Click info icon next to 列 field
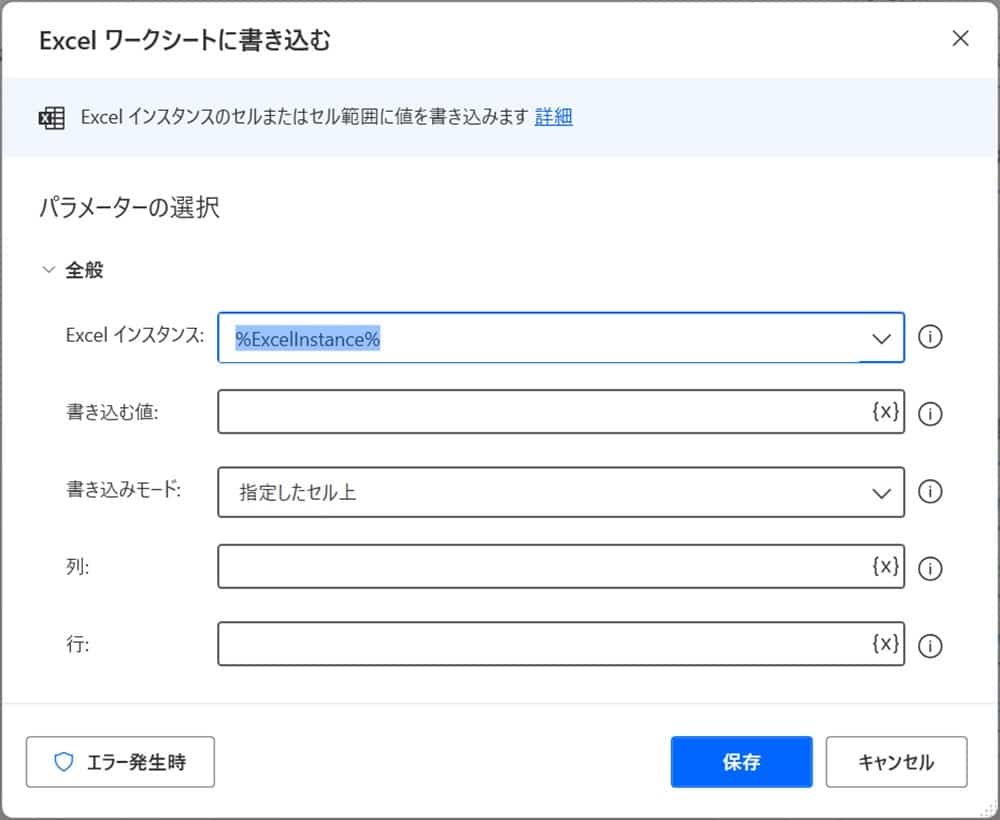The width and height of the screenshot is (1000, 820). pyautogui.click(x=930, y=568)
